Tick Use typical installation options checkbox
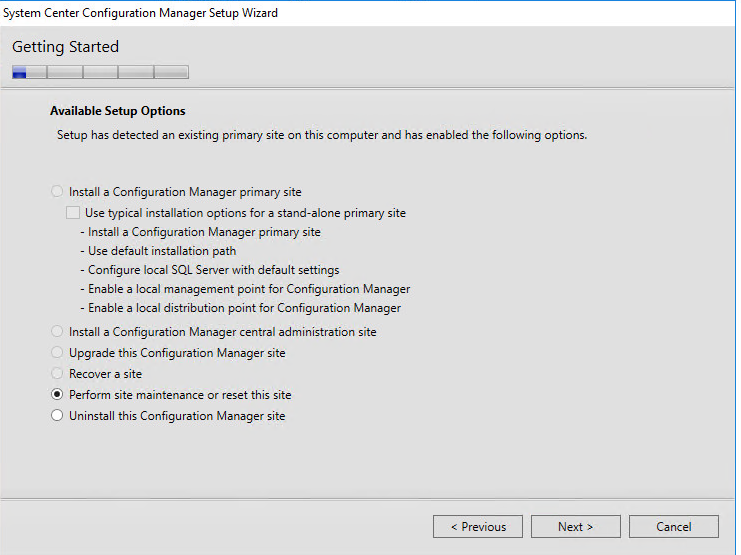The image size is (741, 555). point(73,213)
